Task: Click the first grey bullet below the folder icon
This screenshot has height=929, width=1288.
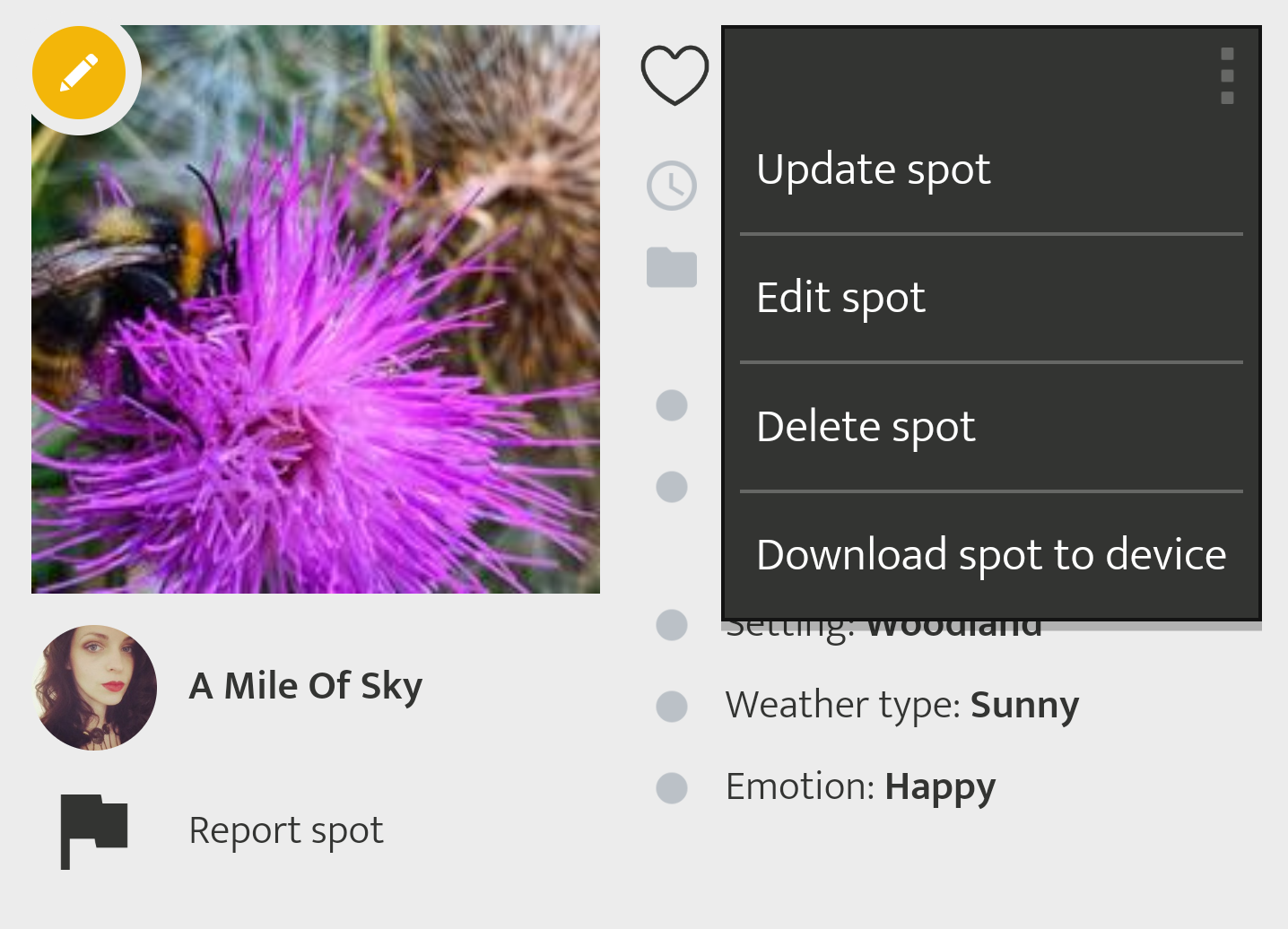Action: click(672, 405)
